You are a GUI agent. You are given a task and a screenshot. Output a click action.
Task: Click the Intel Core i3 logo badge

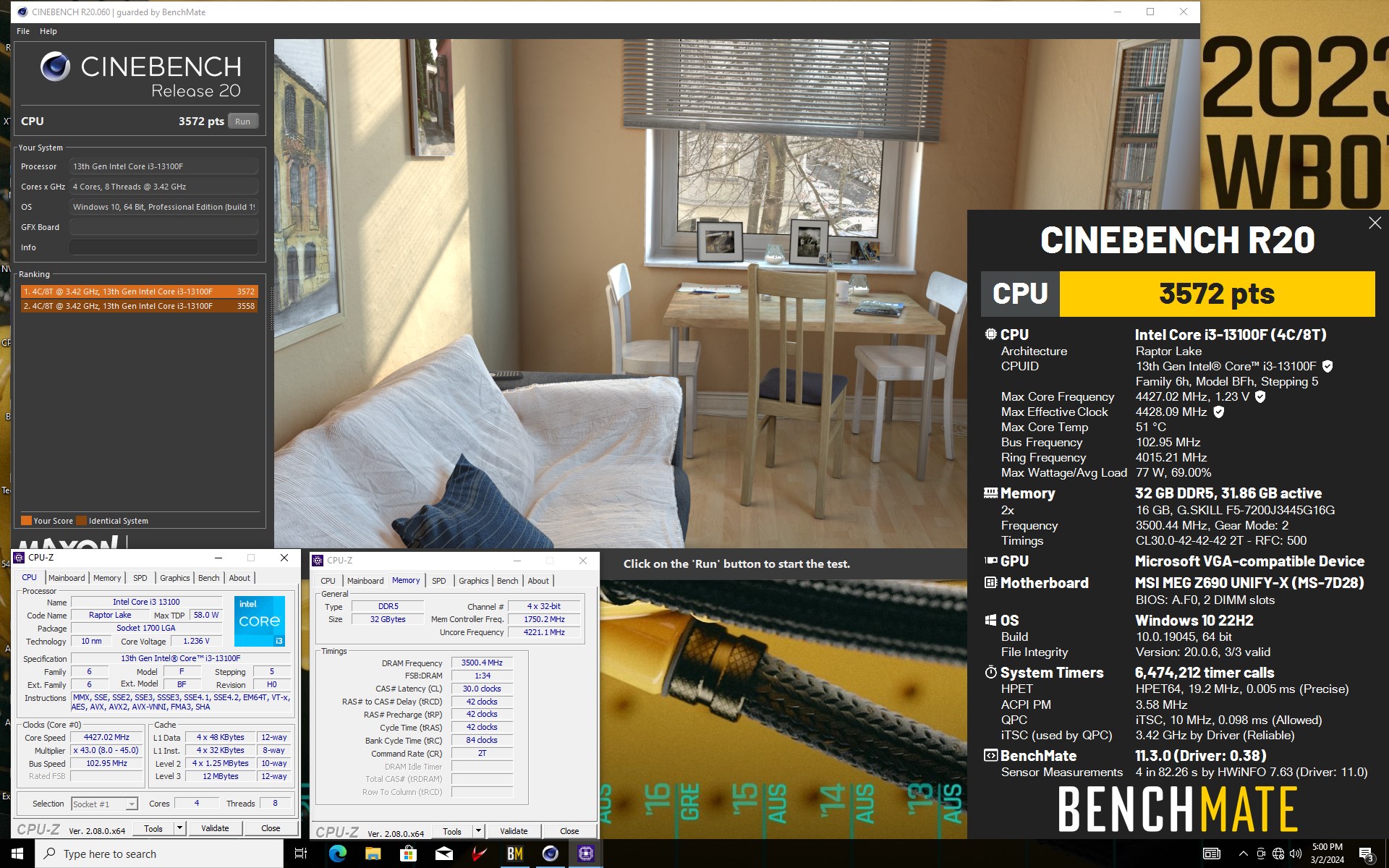pos(259,621)
